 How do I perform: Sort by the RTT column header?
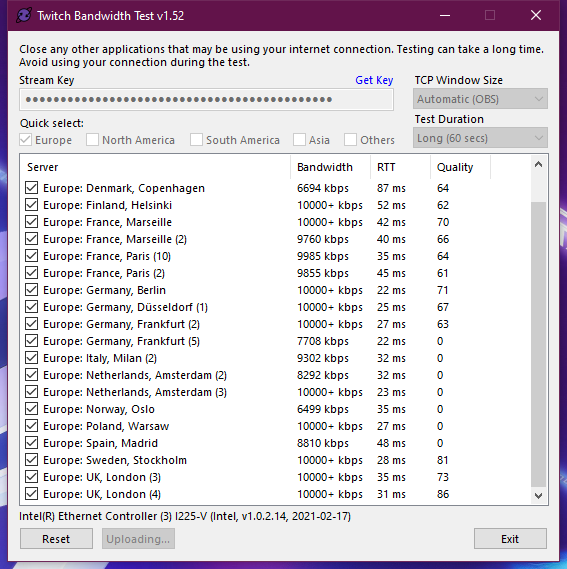coord(400,167)
